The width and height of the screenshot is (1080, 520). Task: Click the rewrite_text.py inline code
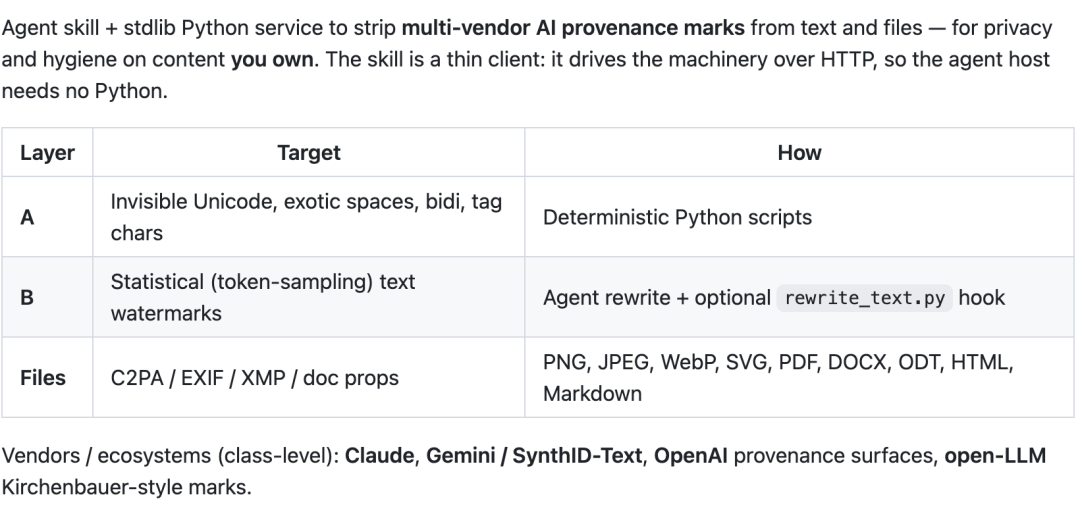point(864,298)
